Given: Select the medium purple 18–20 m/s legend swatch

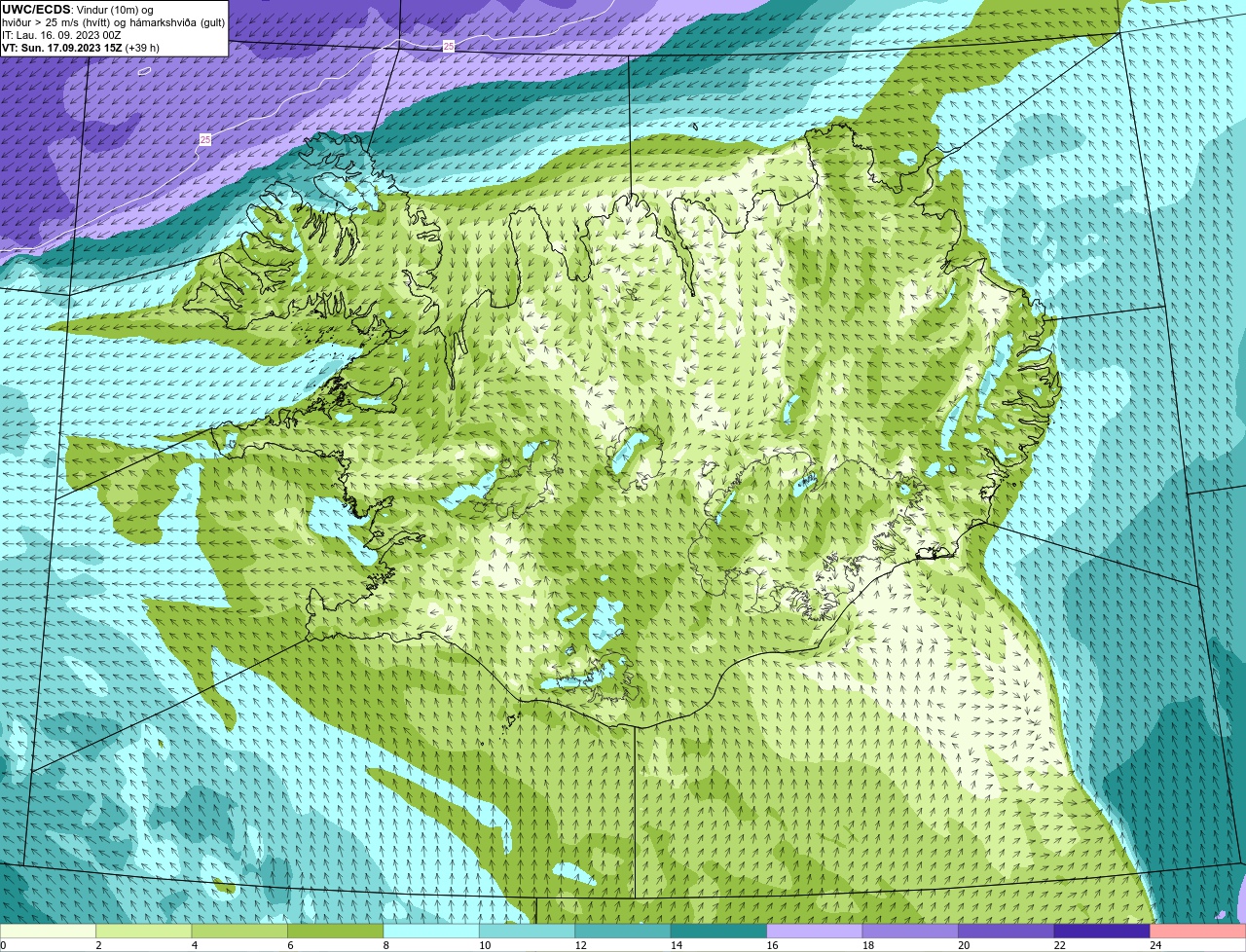Looking at the screenshot, I should click(911, 932).
